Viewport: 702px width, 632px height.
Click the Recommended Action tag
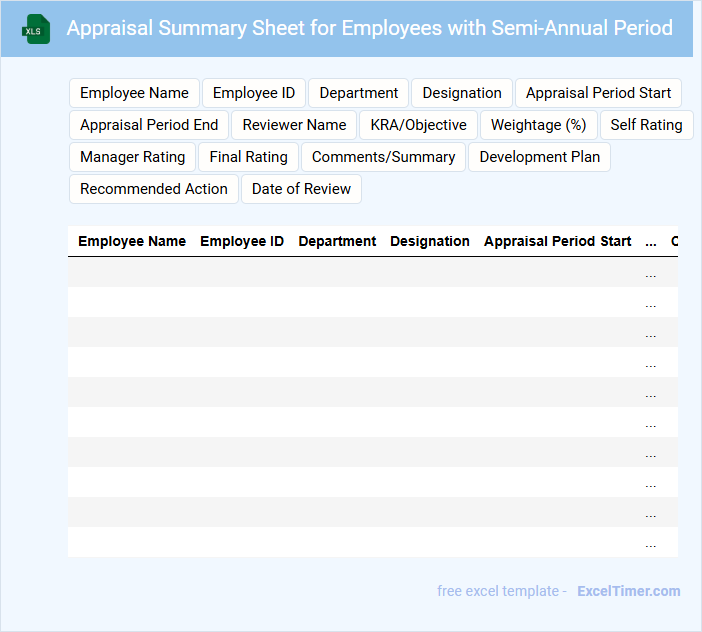154,189
